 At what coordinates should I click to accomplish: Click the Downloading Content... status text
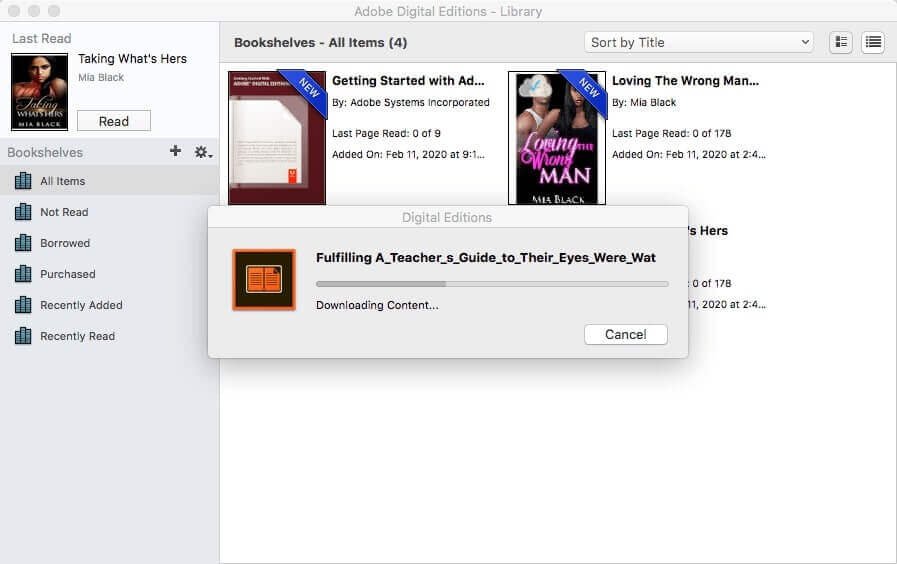pos(377,305)
